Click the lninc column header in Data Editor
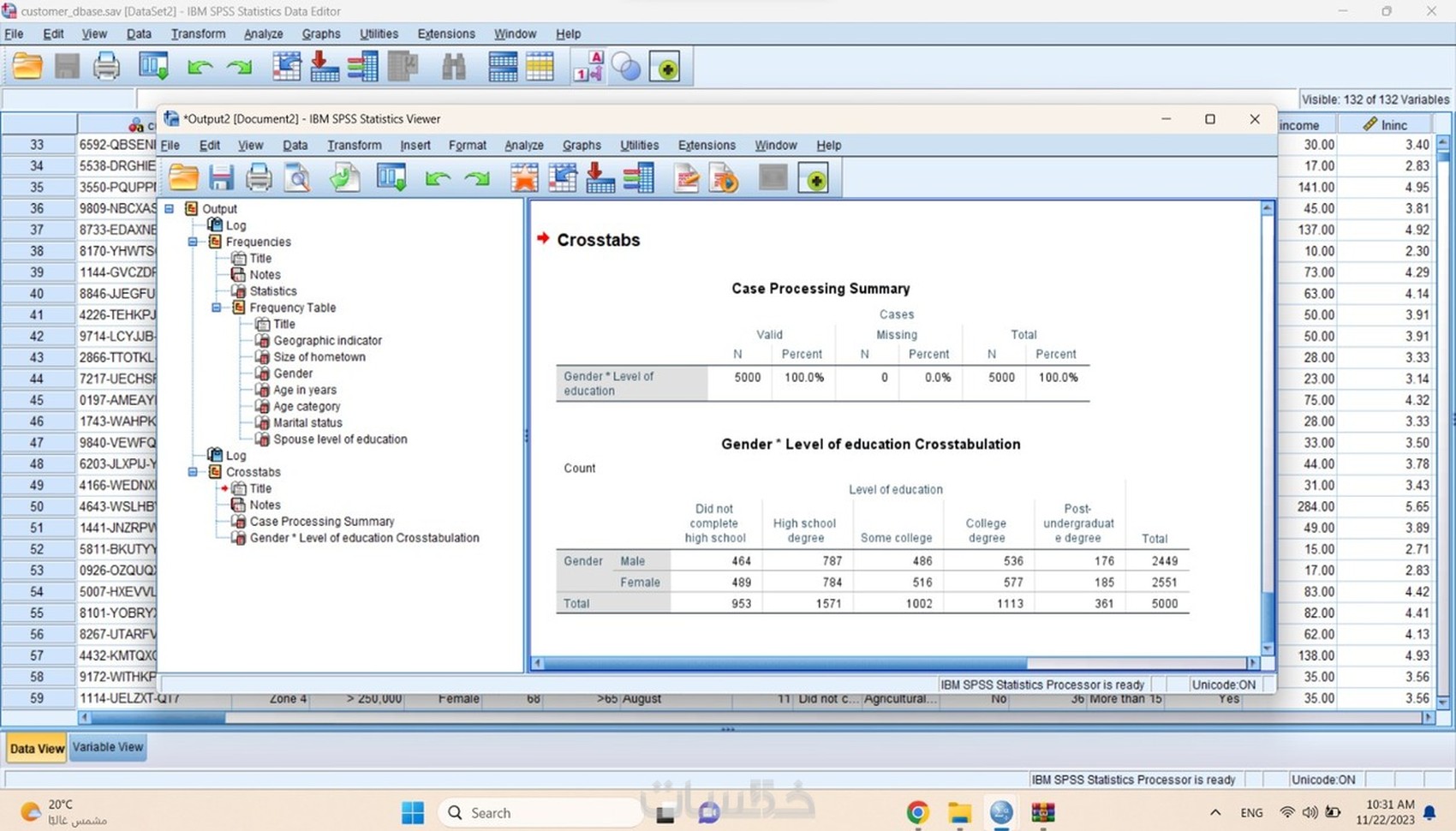1456x831 pixels. click(1385, 125)
